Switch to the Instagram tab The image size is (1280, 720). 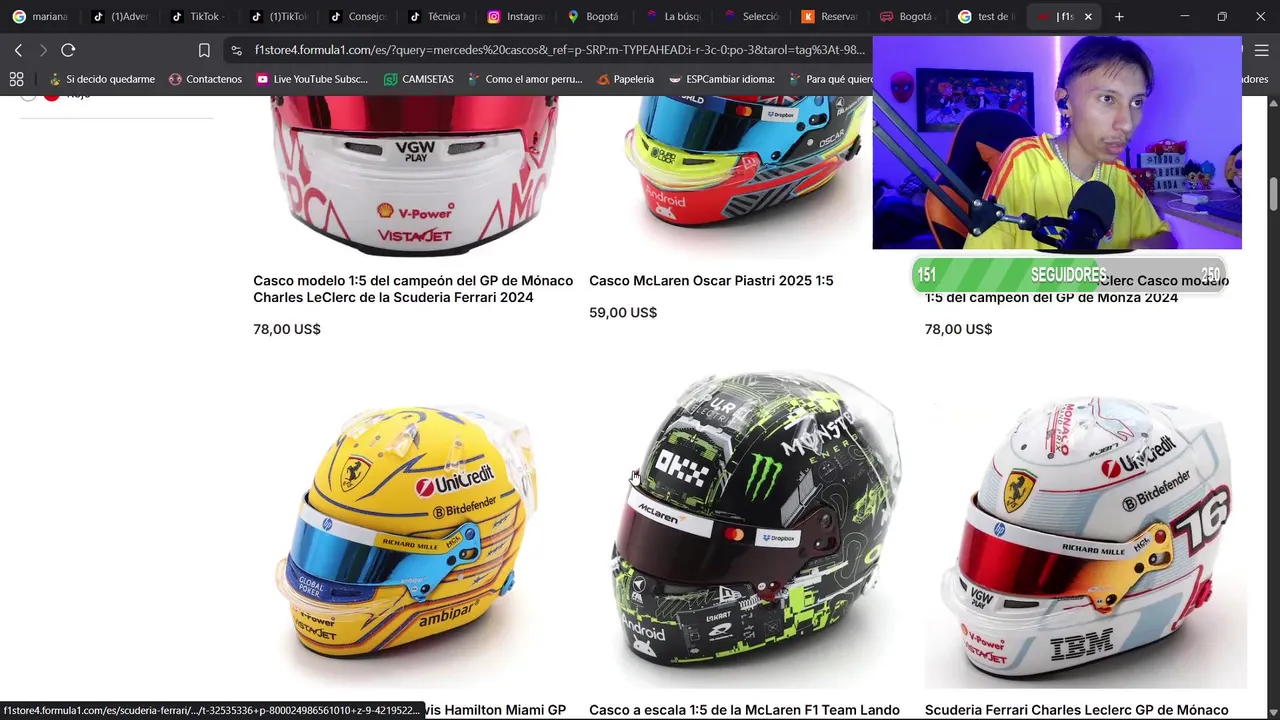coord(516,17)
